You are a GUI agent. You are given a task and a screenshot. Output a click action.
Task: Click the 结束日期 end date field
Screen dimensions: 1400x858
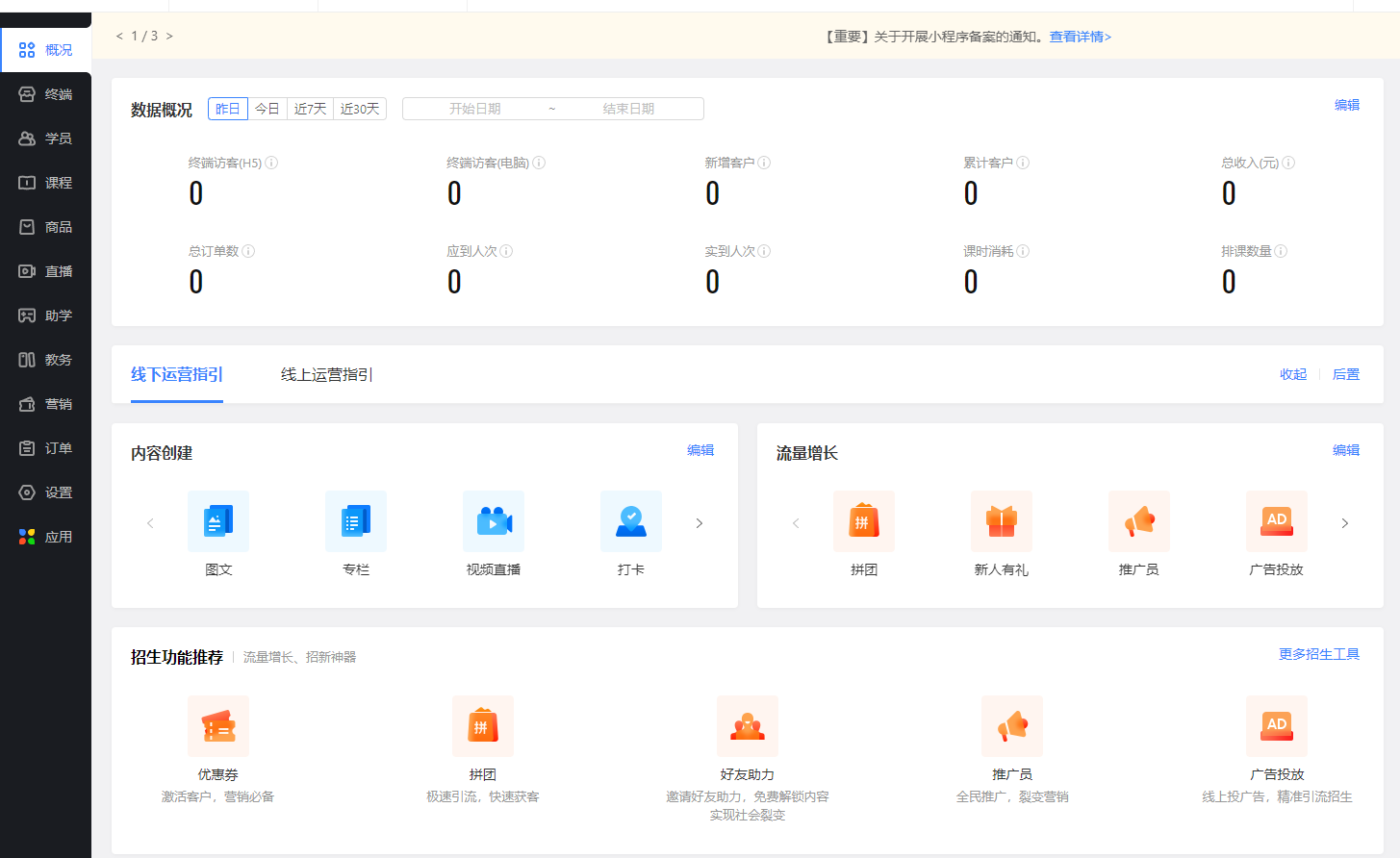click(x=628, y=109)
